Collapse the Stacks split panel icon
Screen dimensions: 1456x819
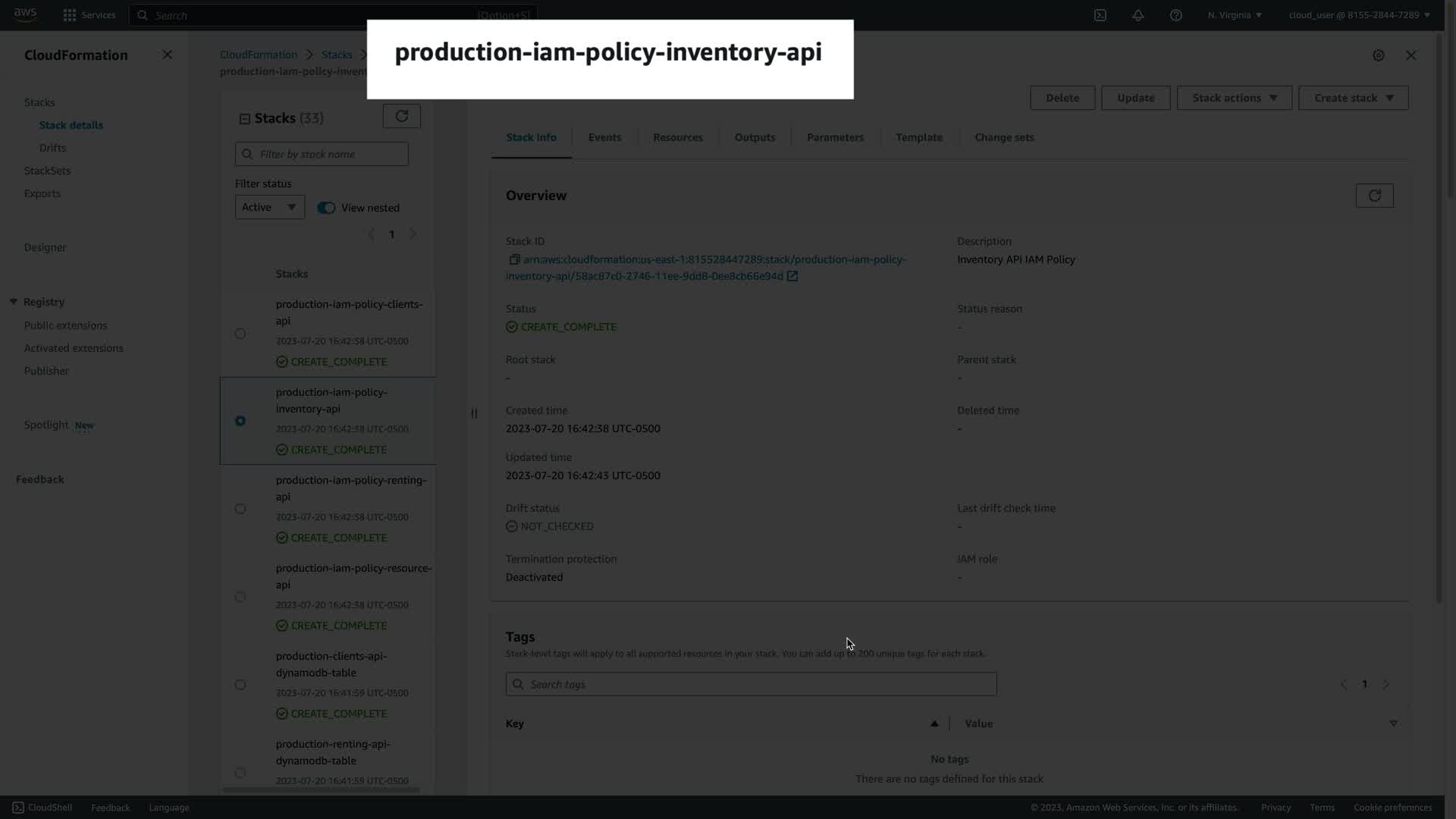[x=244, y=118]
